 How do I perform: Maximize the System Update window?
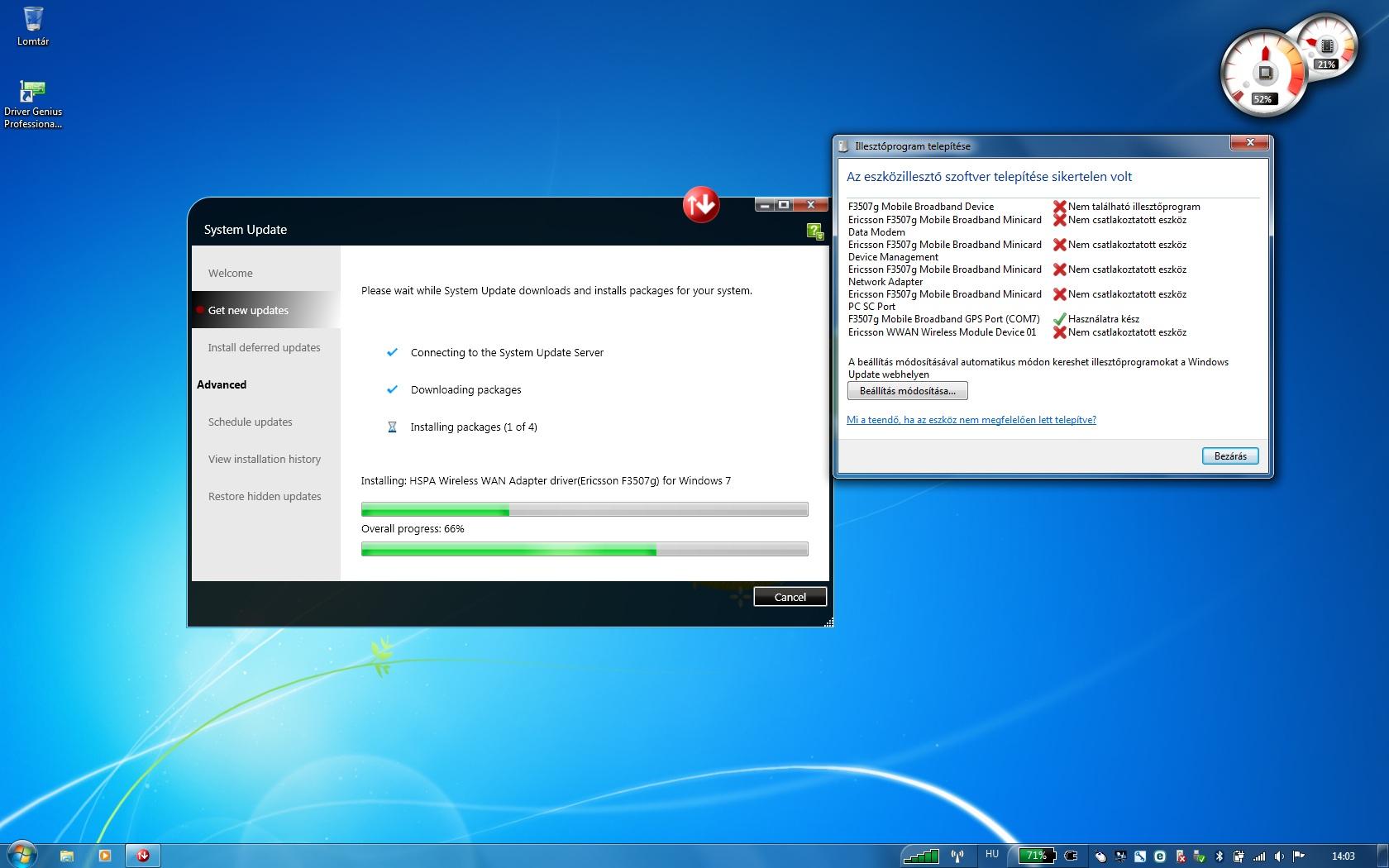(x=784, y=205)
